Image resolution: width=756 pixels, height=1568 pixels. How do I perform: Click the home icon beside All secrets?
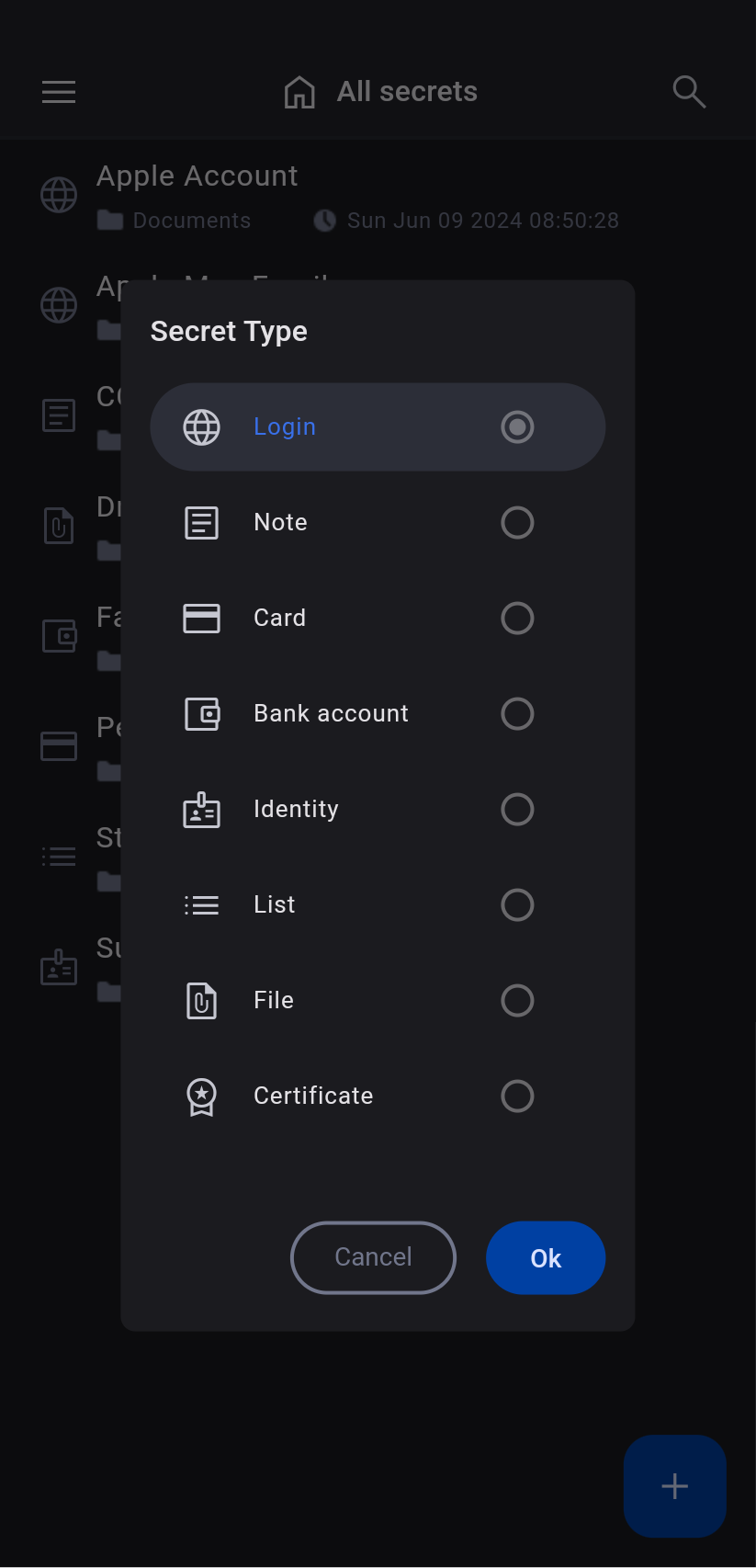click(x=299, y=92)
